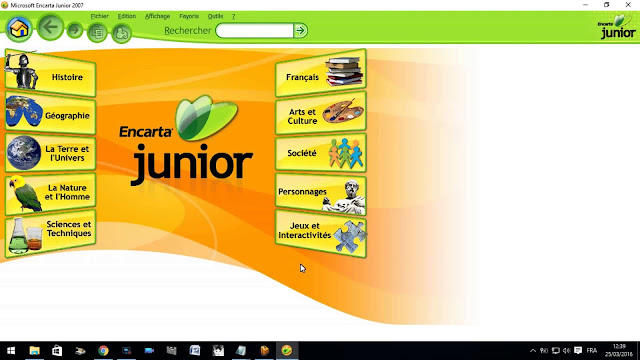Minimize the Encarta Junior window

coord(586,5)
